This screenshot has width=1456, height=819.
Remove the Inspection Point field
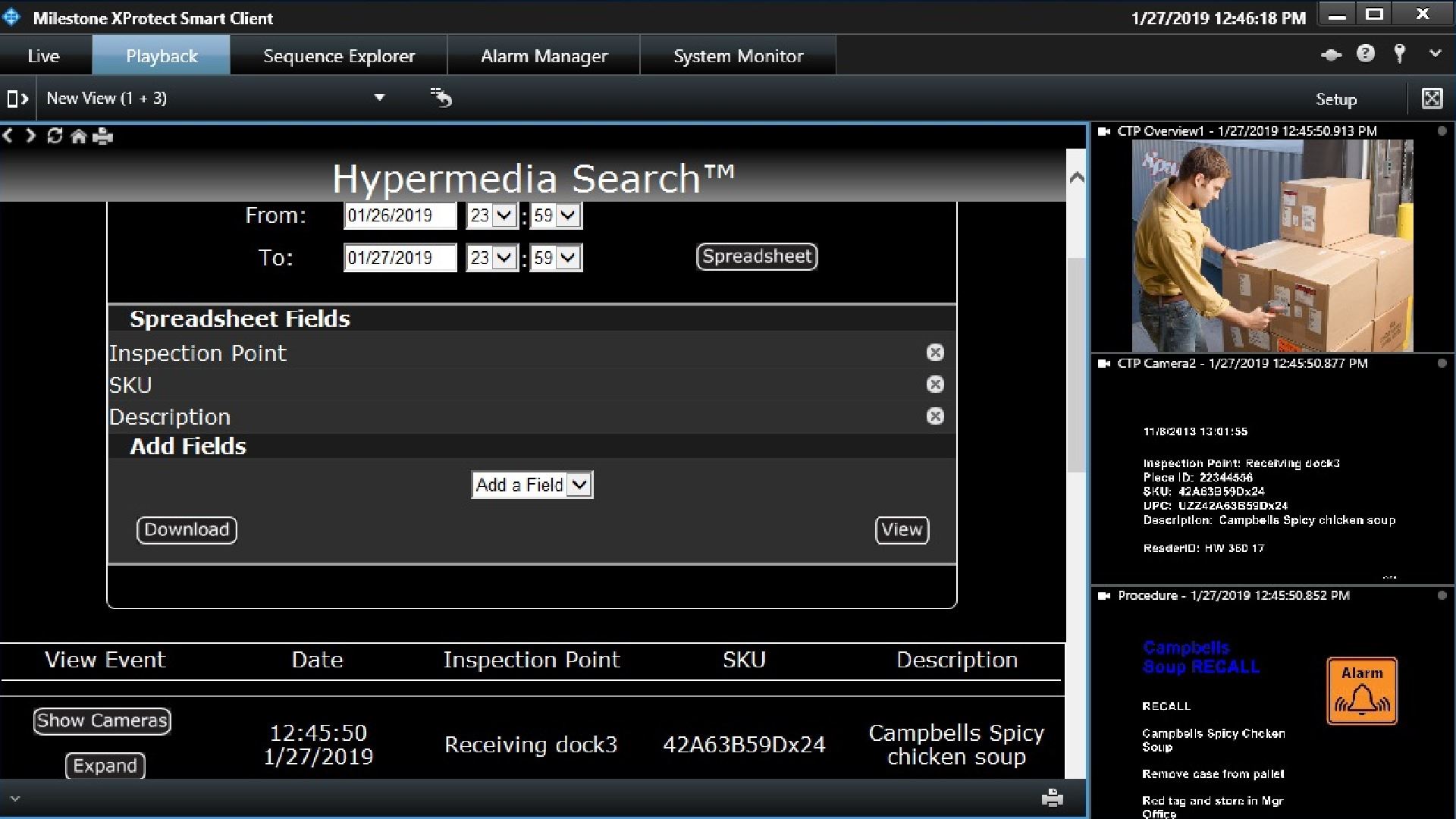coord(935,353)
